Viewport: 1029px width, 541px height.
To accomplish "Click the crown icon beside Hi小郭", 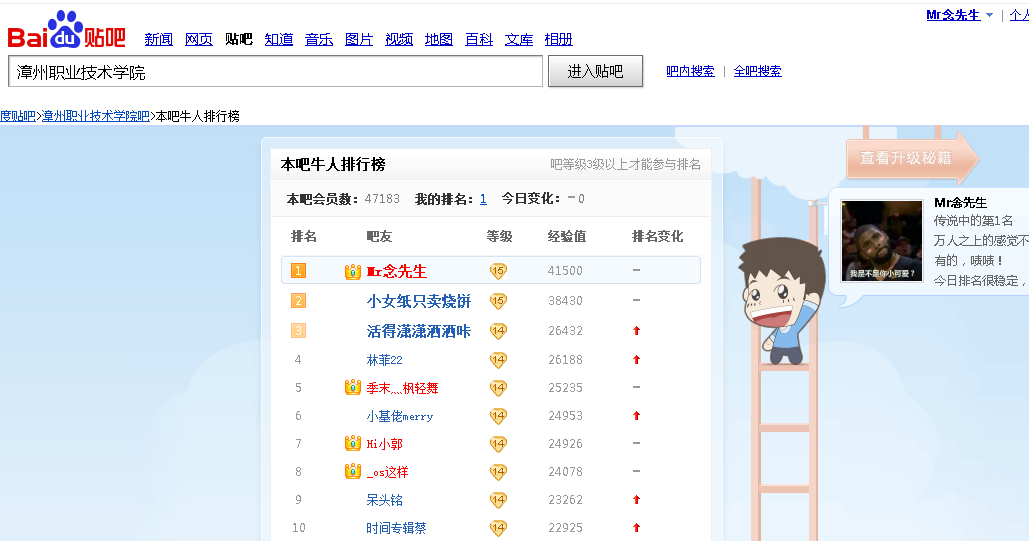I will click(353, 443).
